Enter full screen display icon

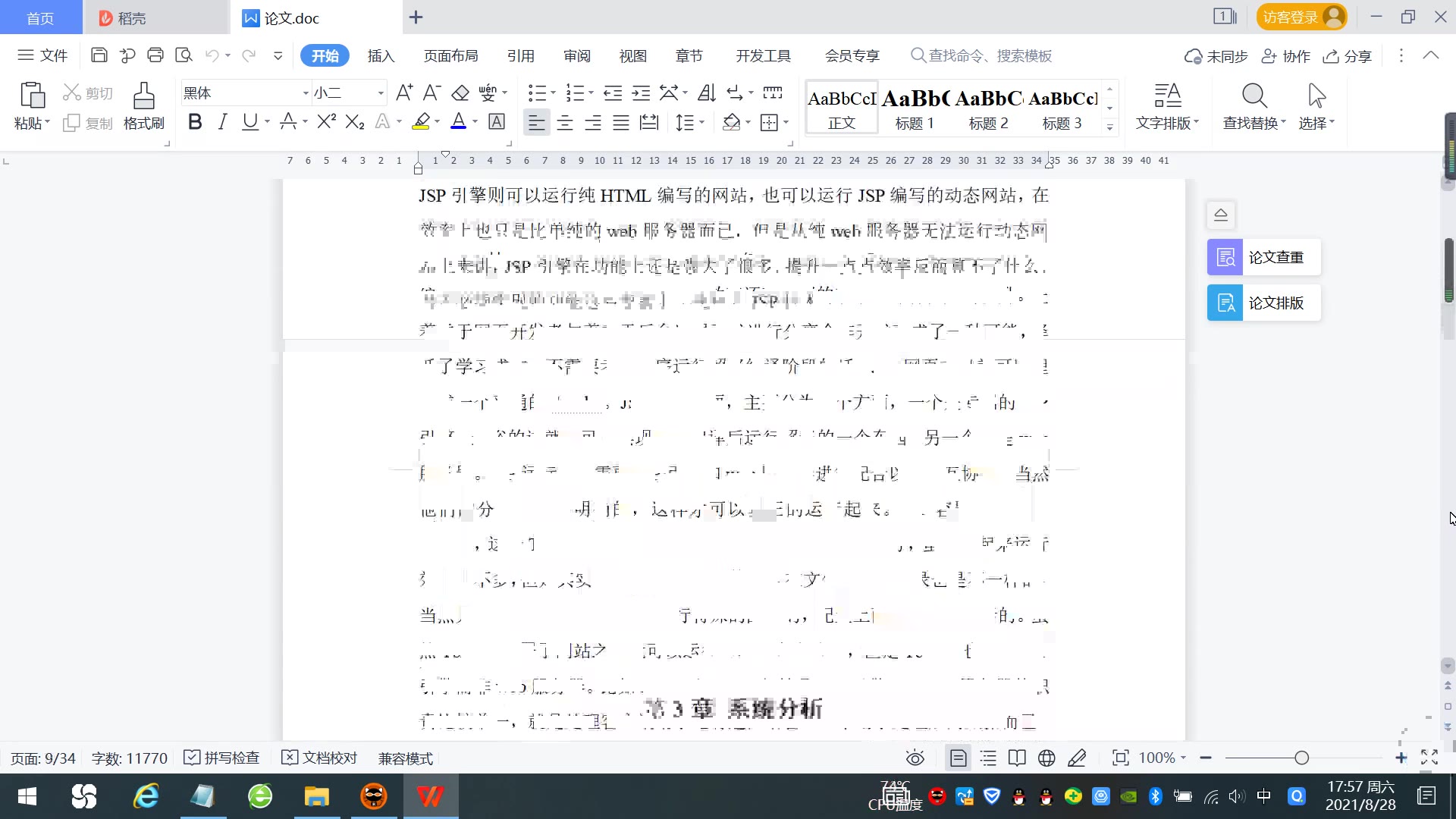(1429, 757)
